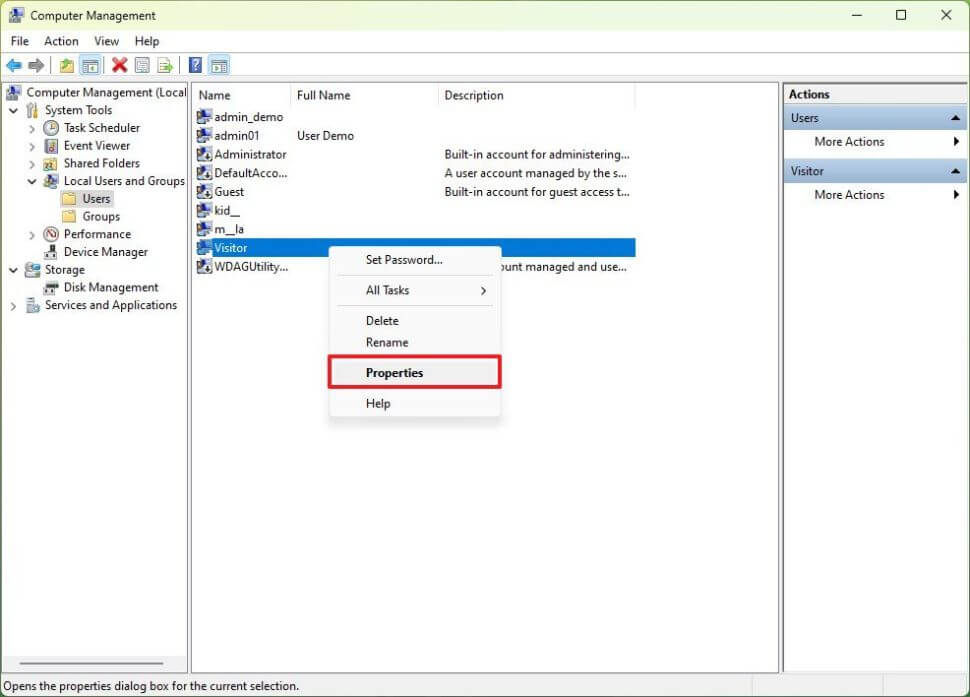Collapse the Users section in Actions pane
Screen dimensions: 970x697
point(956,117)
